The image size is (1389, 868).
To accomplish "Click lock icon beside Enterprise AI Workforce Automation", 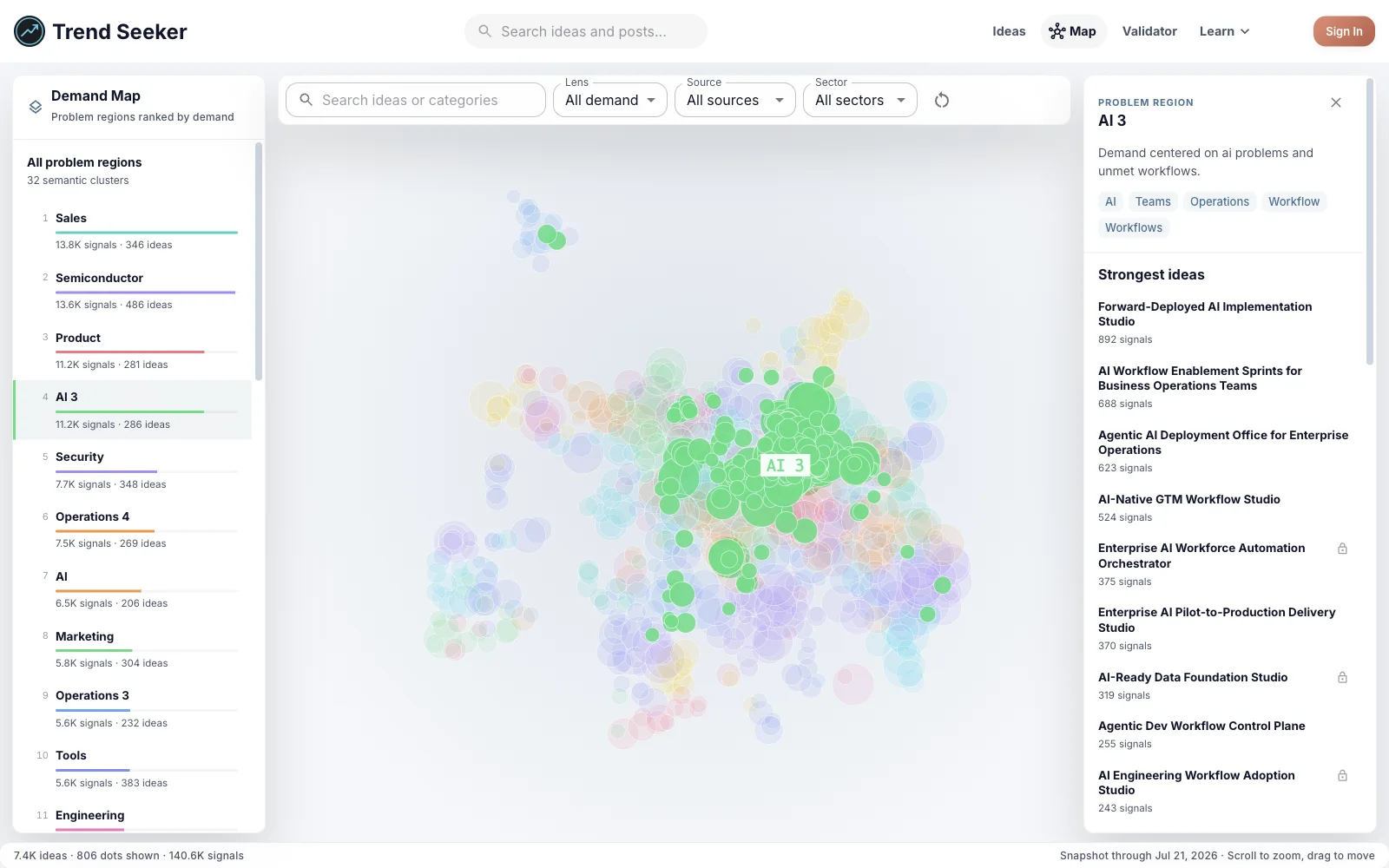I will [1342, 549].
